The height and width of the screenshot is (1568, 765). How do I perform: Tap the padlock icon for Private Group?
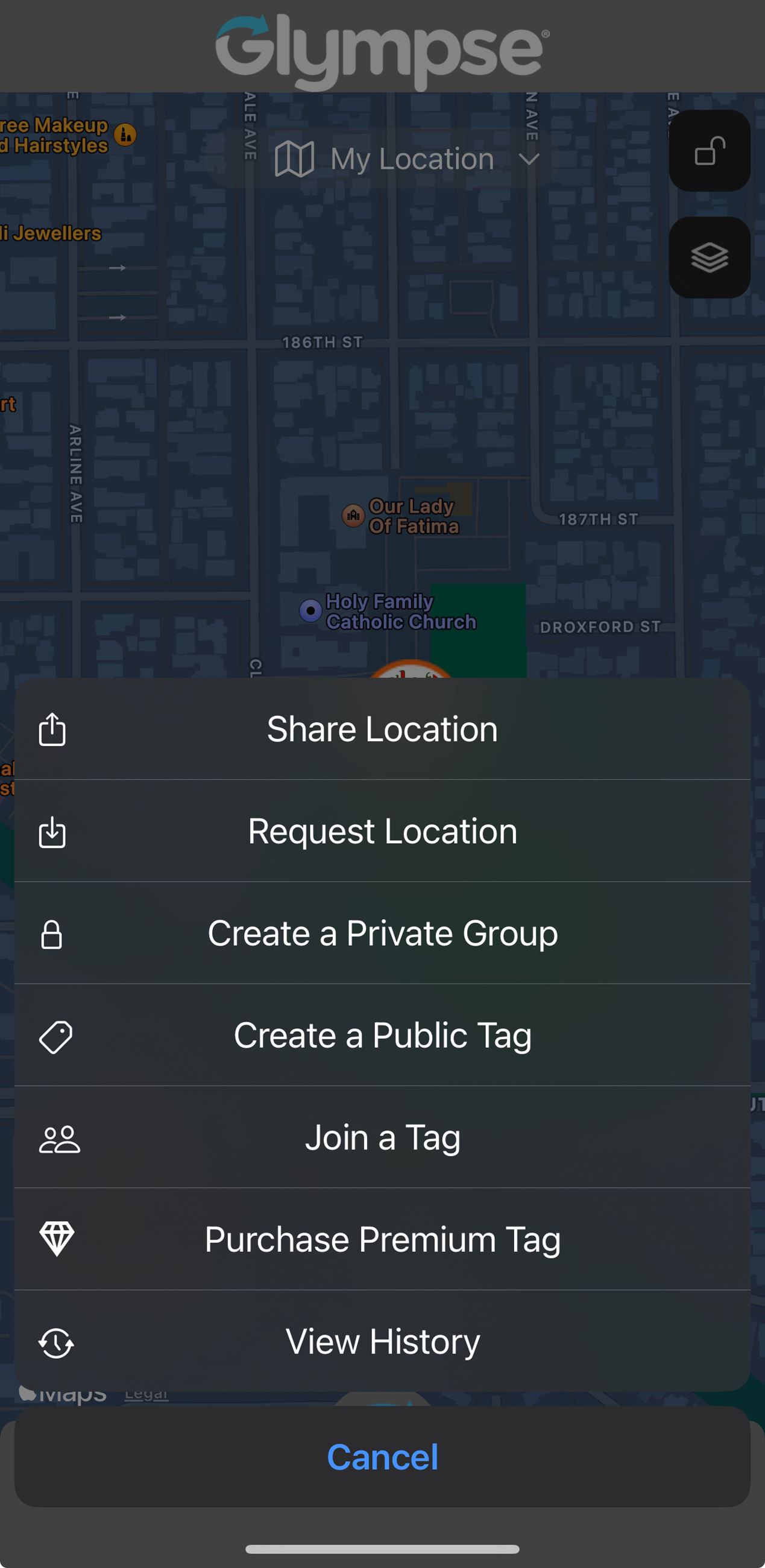point(52,934)
